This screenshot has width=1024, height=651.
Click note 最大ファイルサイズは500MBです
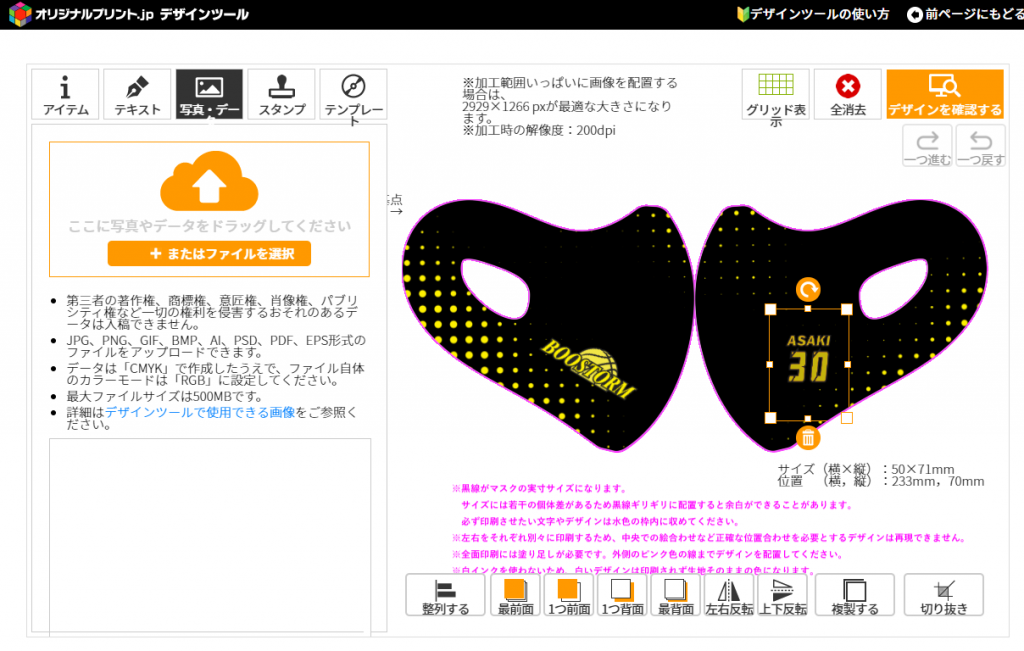pyautogui.click(x=165, y=396)
